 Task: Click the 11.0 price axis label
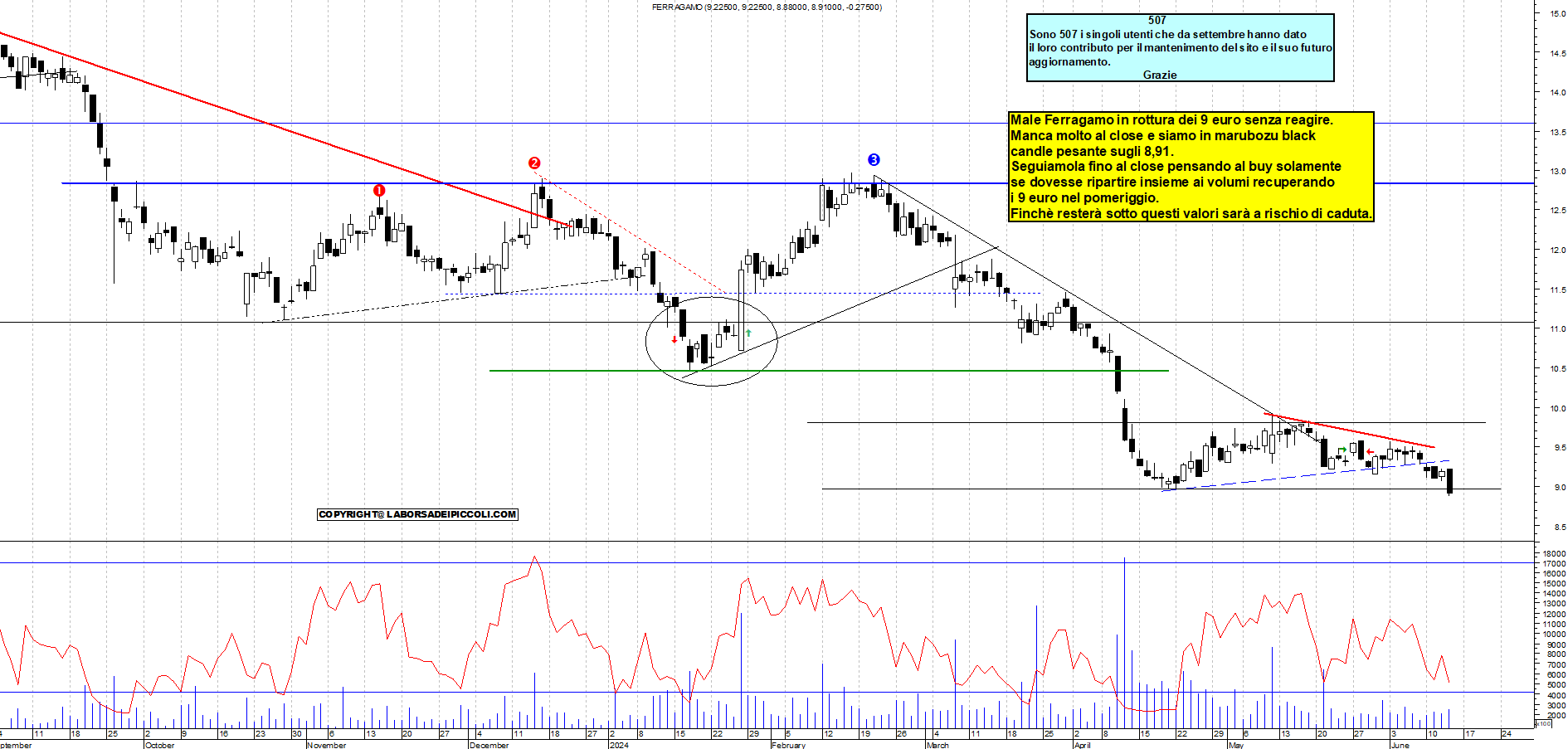[x=1557, y=328]
